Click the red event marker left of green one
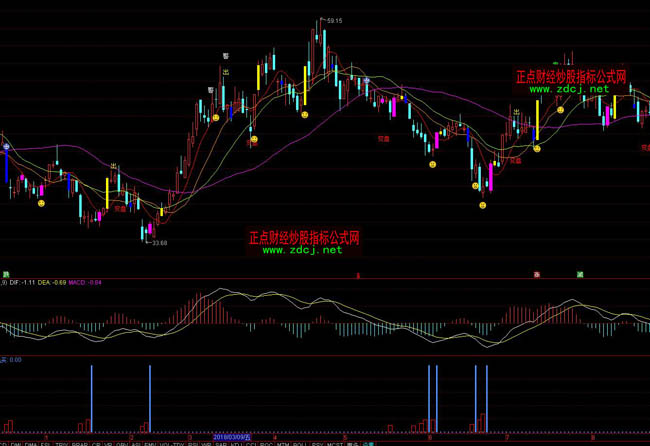650x446 pixels. (x=537, y=273)
